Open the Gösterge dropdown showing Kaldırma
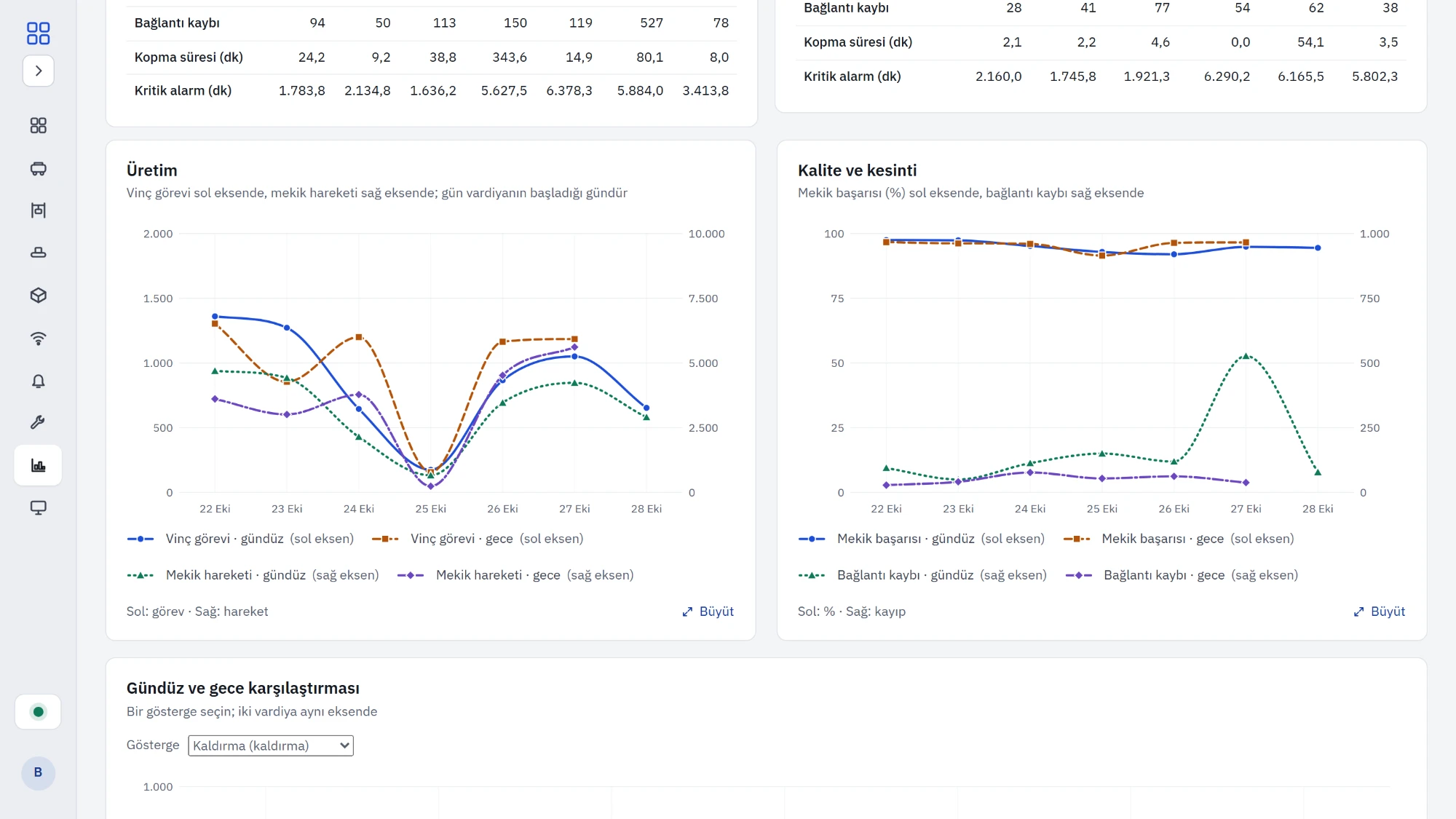Screen dimensions: 1456x819 pos(271,745)
